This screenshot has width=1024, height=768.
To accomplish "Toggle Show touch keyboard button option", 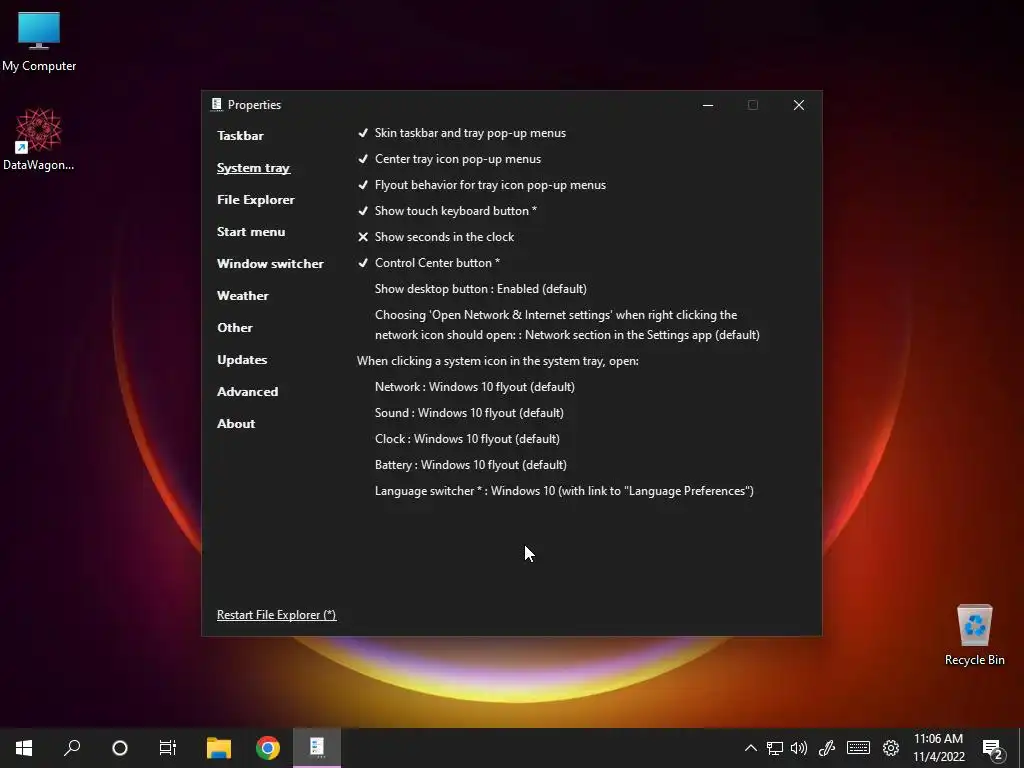I will [447, 211].
